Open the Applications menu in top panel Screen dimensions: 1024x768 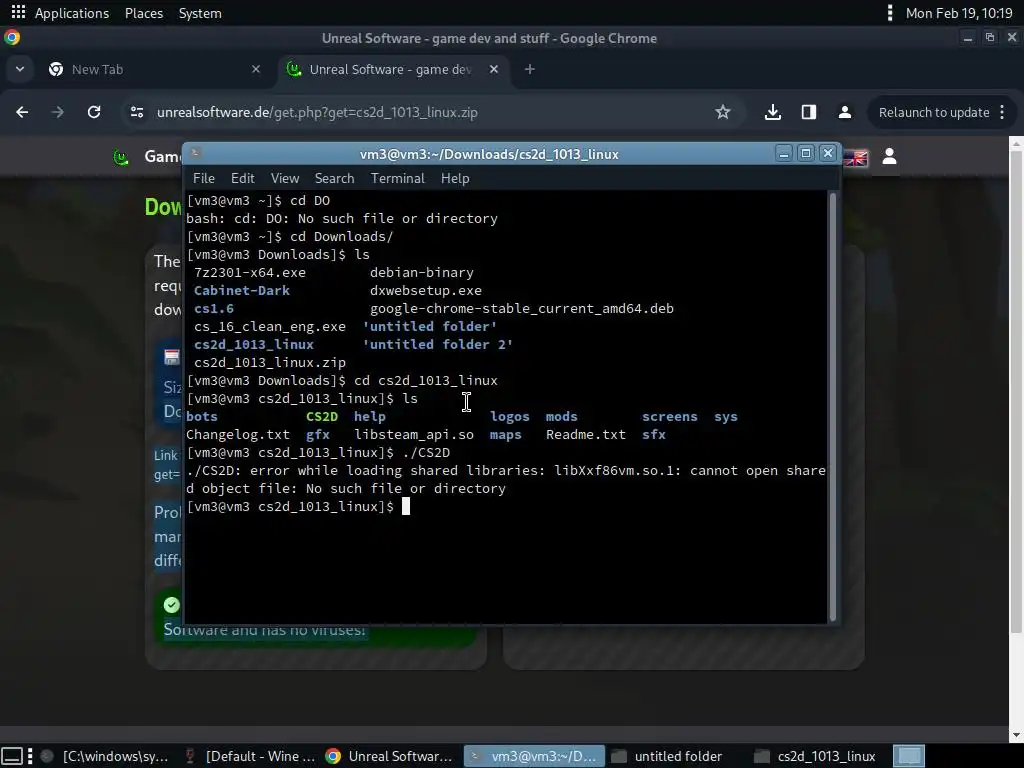pyautogui.click(x=72, y=13)
